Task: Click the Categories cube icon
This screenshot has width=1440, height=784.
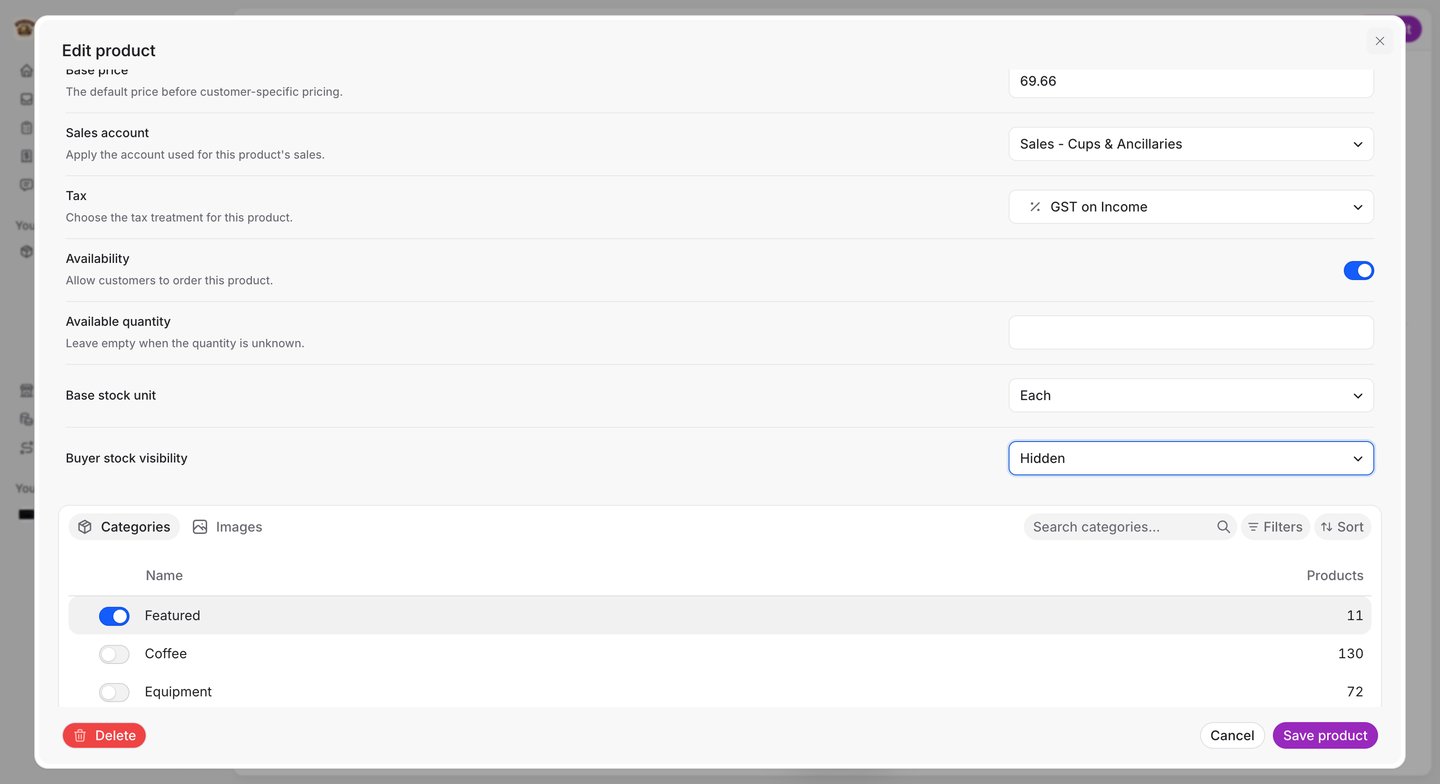Action: pyautogui.click(x=85, y=527)
